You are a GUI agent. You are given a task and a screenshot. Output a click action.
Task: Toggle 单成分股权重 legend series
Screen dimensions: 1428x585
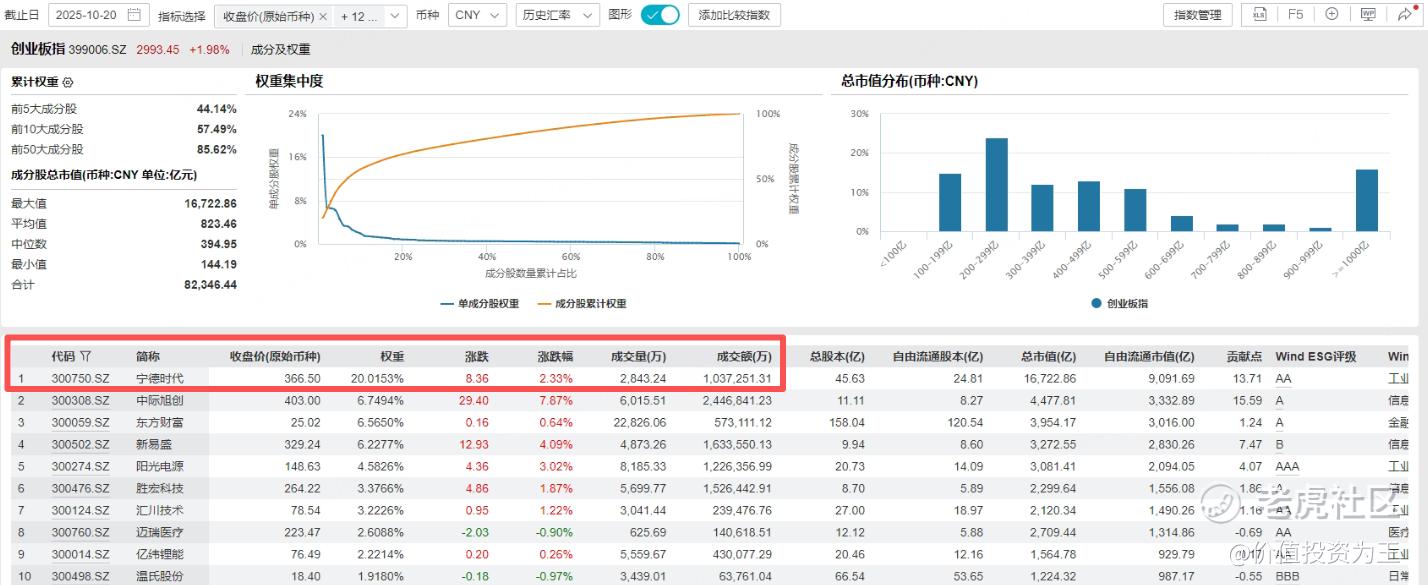click(x=479, y=304)
